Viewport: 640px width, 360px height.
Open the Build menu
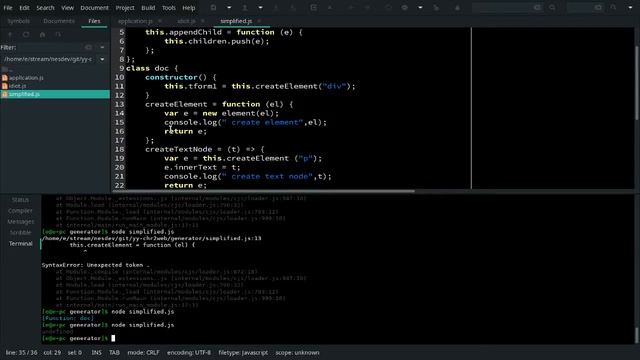tap(148, 8)
